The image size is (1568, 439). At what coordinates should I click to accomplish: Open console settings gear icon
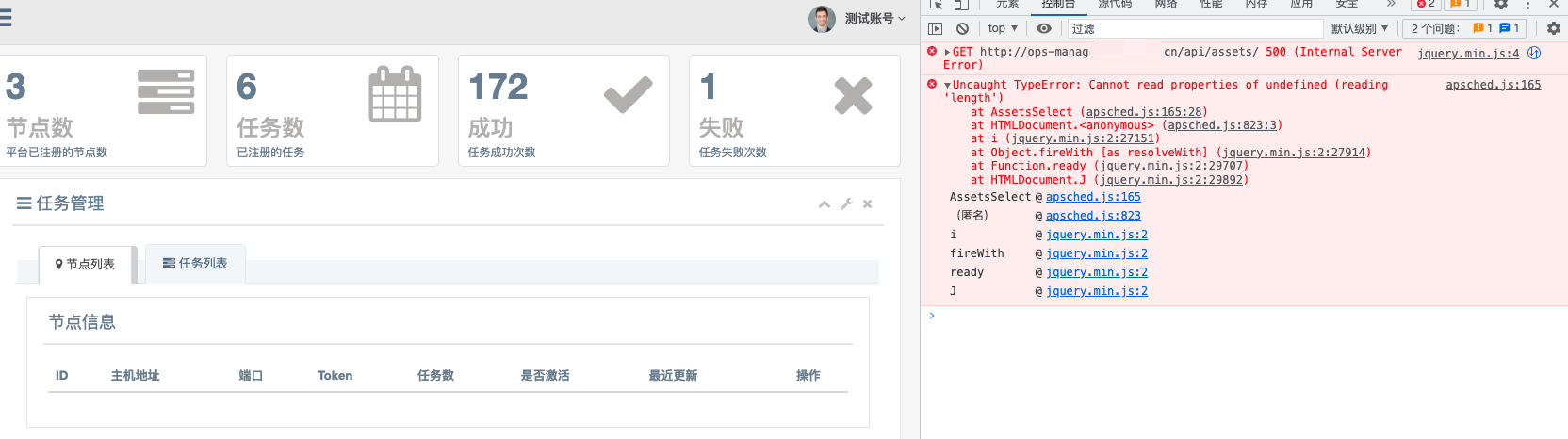point(1554,28)
